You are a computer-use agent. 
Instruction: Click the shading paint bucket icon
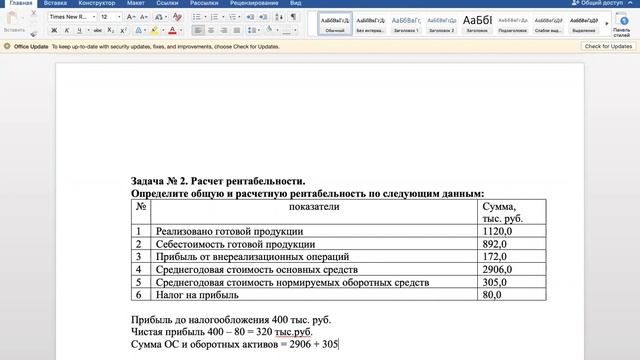[269, 30]
